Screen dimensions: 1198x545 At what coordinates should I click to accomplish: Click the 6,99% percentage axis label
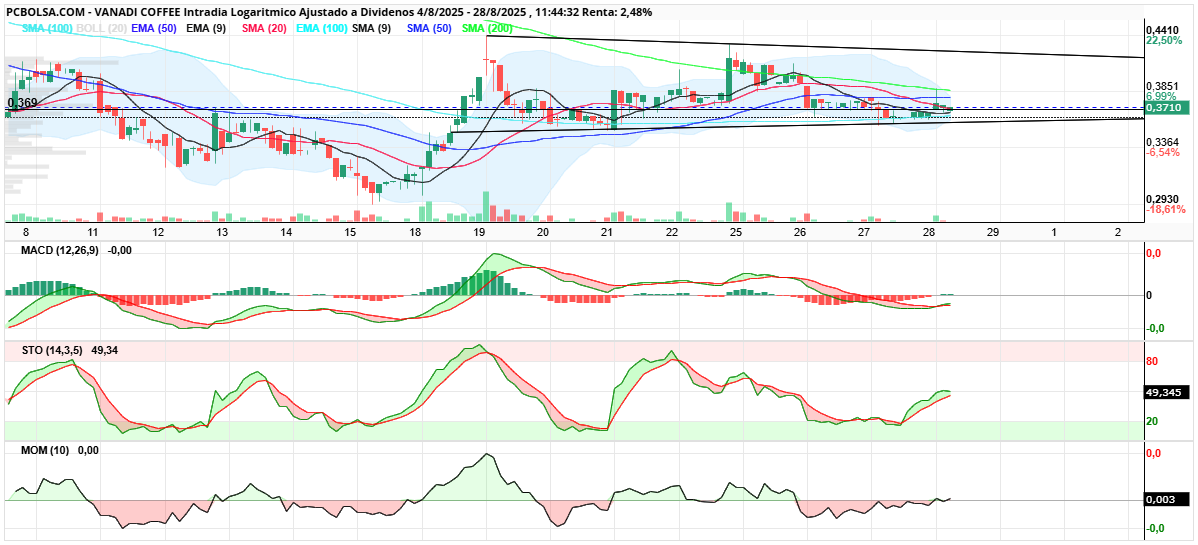click(x=1161, y=96)
